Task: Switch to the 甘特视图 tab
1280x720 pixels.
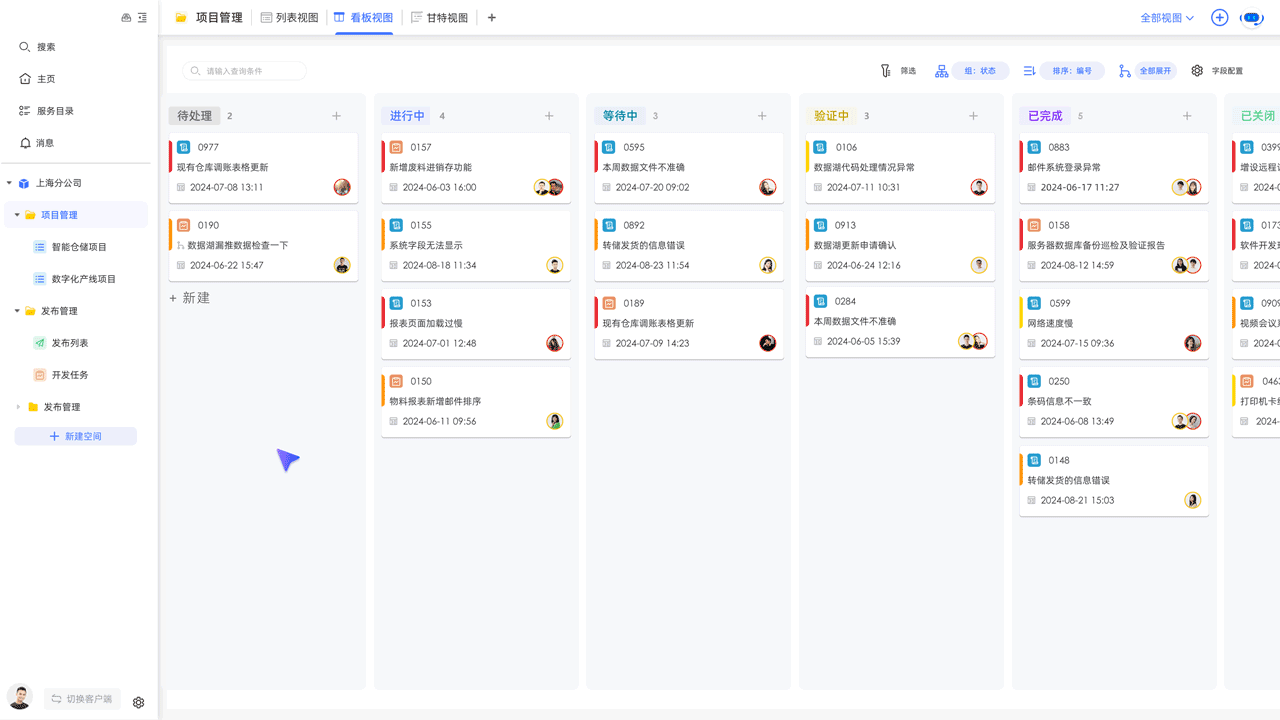Action: [x=440, y=18]
